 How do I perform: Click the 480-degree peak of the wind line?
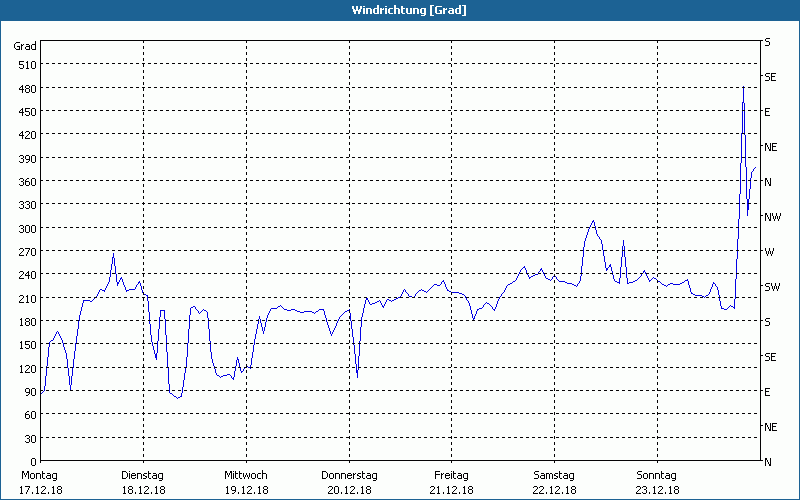click(x=743, y=88)
